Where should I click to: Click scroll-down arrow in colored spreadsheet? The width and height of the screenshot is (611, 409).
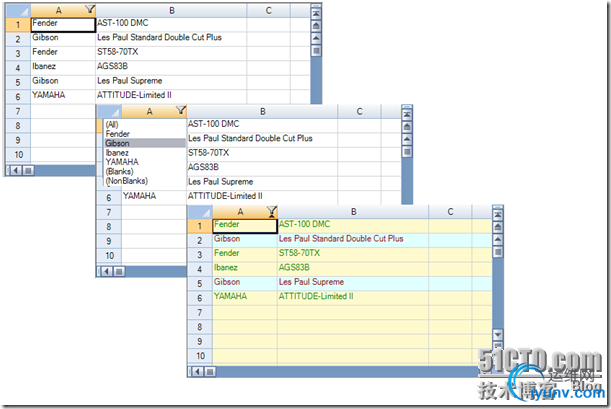[498, 335]
